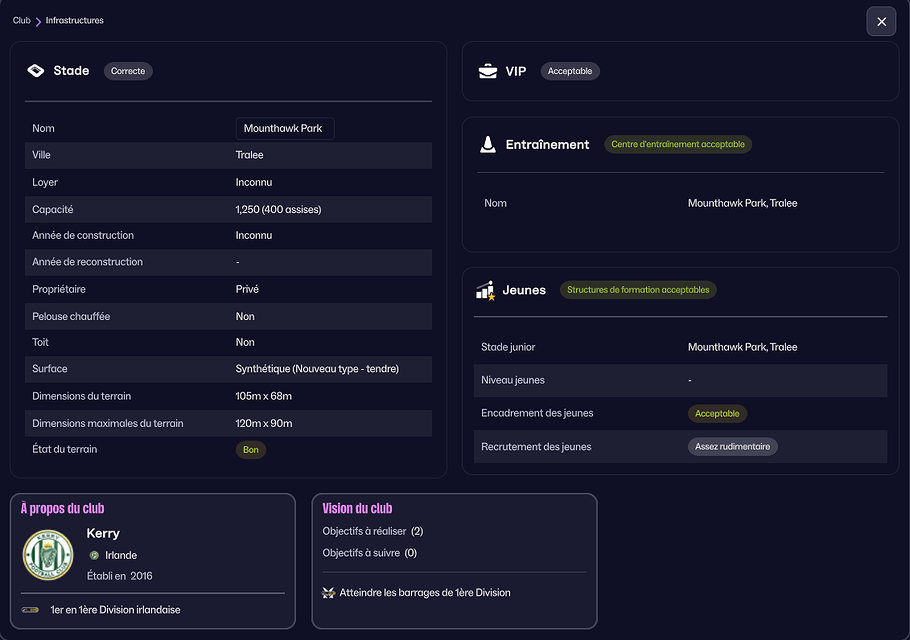The height and width of the screenshot is (640, 910).
Task: Go back to Club in the breadcrumb
Action: 21,20
